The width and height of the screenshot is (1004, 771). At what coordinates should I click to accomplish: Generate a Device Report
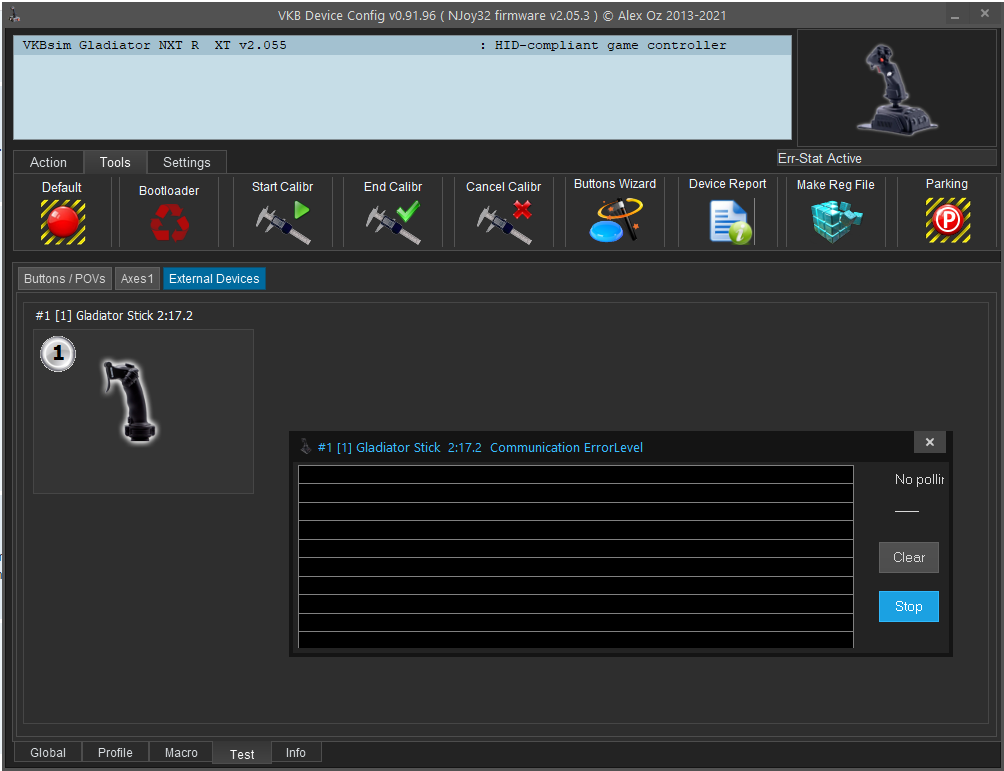click(x=731, y=222)
